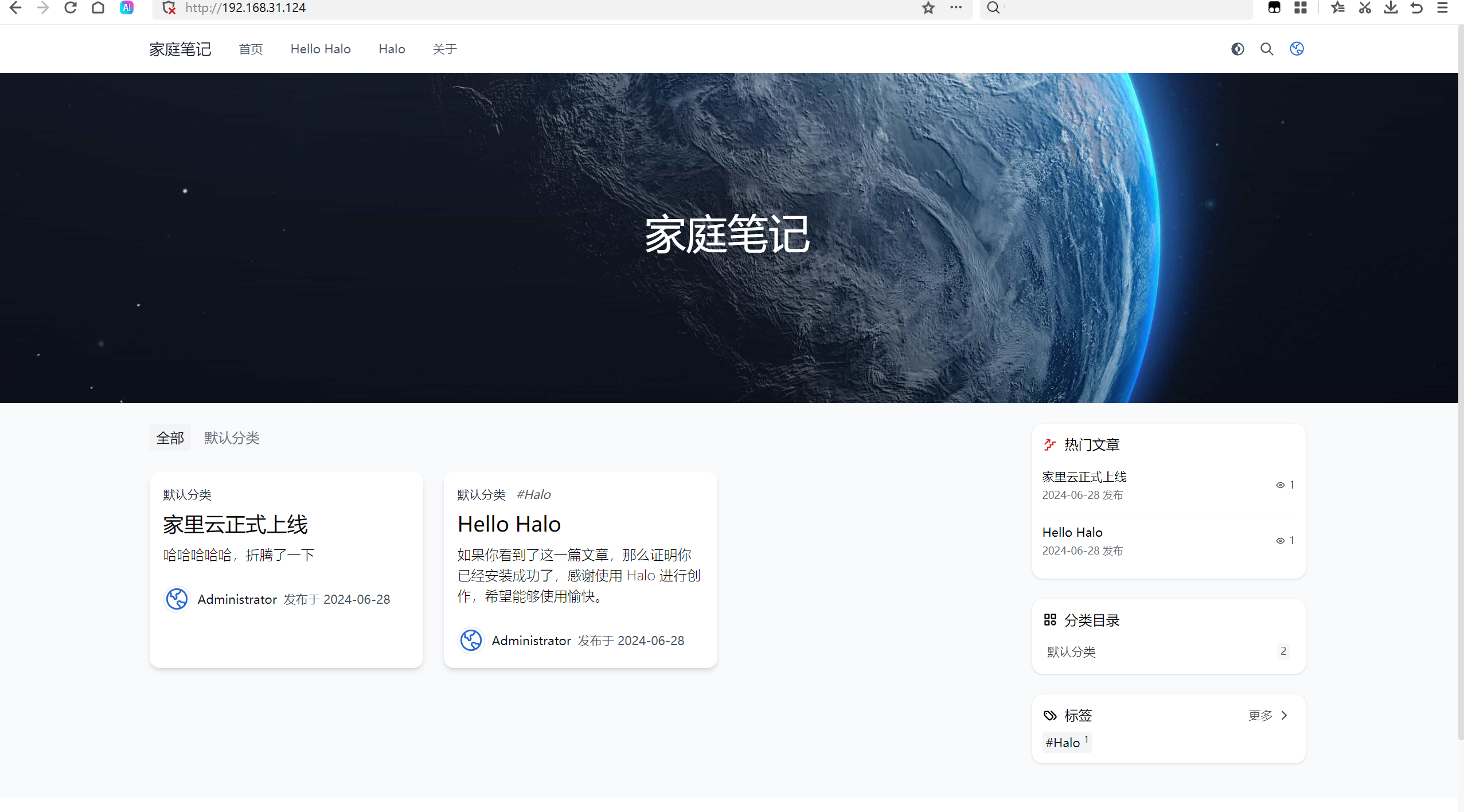Image resolution: width=1464 pixels, height=812 pixels.
Task: Click the excerpt 哈哈哈哈哈，折腾了一下
Action: (x=239, y=555)
